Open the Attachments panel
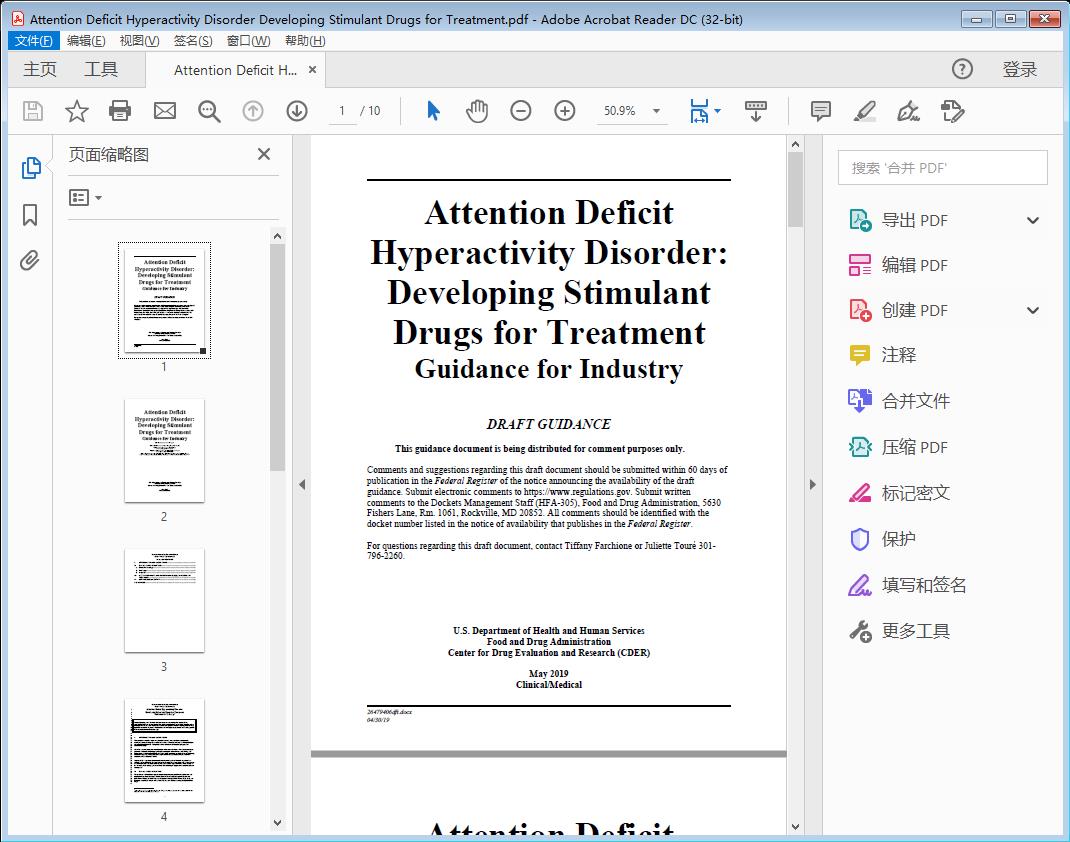The width and height of the screenshot is (1070, 842). [30, 260]
